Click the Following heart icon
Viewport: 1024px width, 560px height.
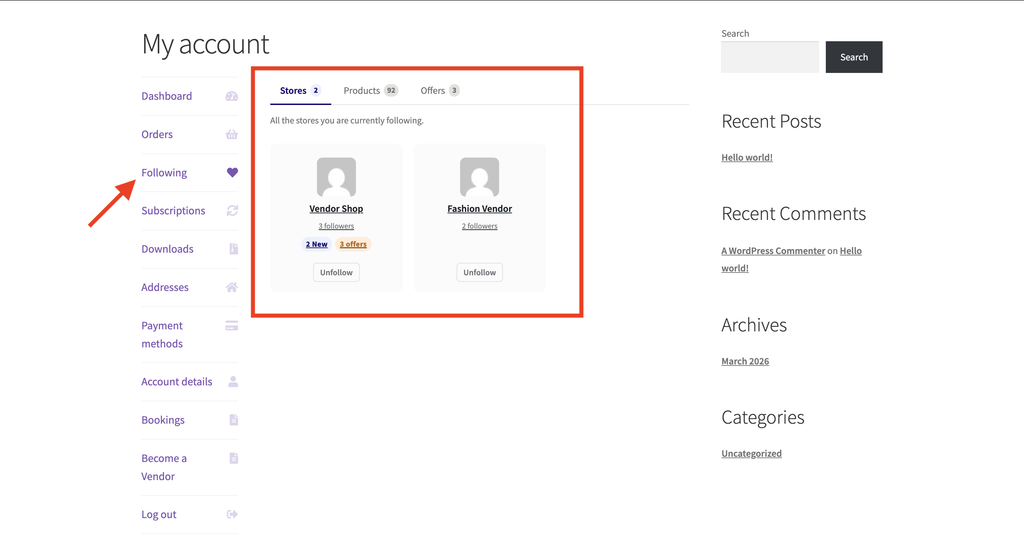pyautogui.click(x=232, y=172)
